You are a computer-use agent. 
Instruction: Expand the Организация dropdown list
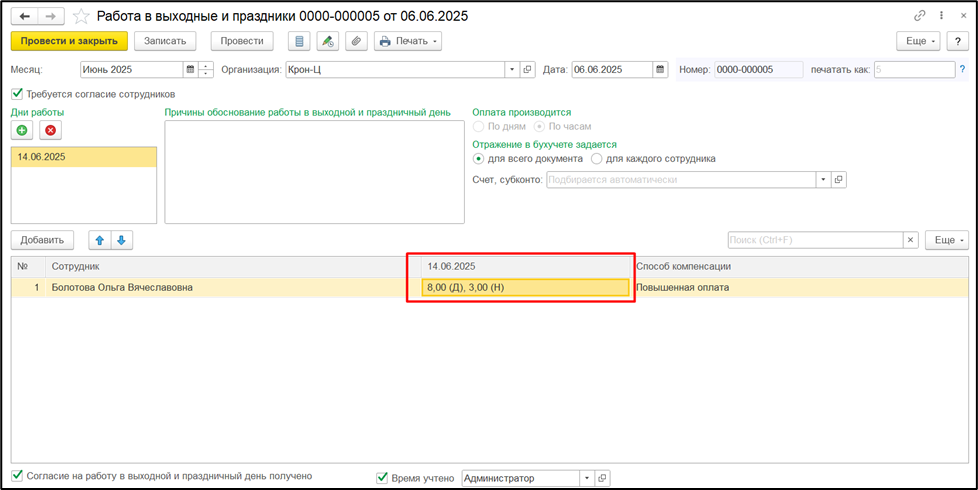click(x=513, y=70)
